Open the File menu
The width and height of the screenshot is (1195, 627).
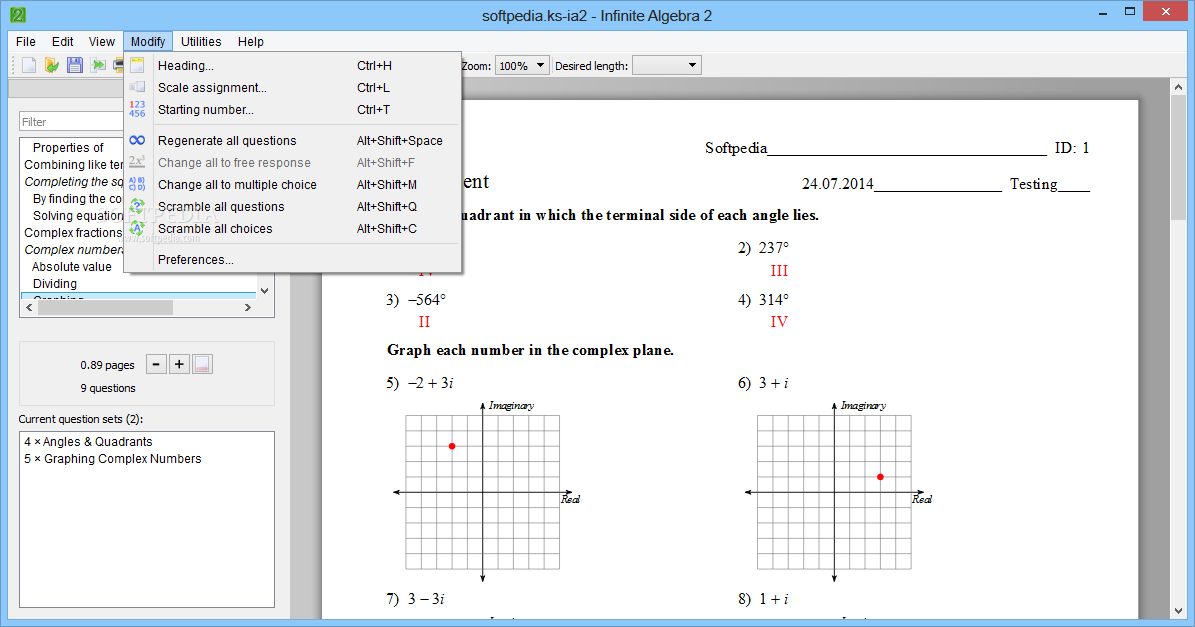[x=26, y=41]
